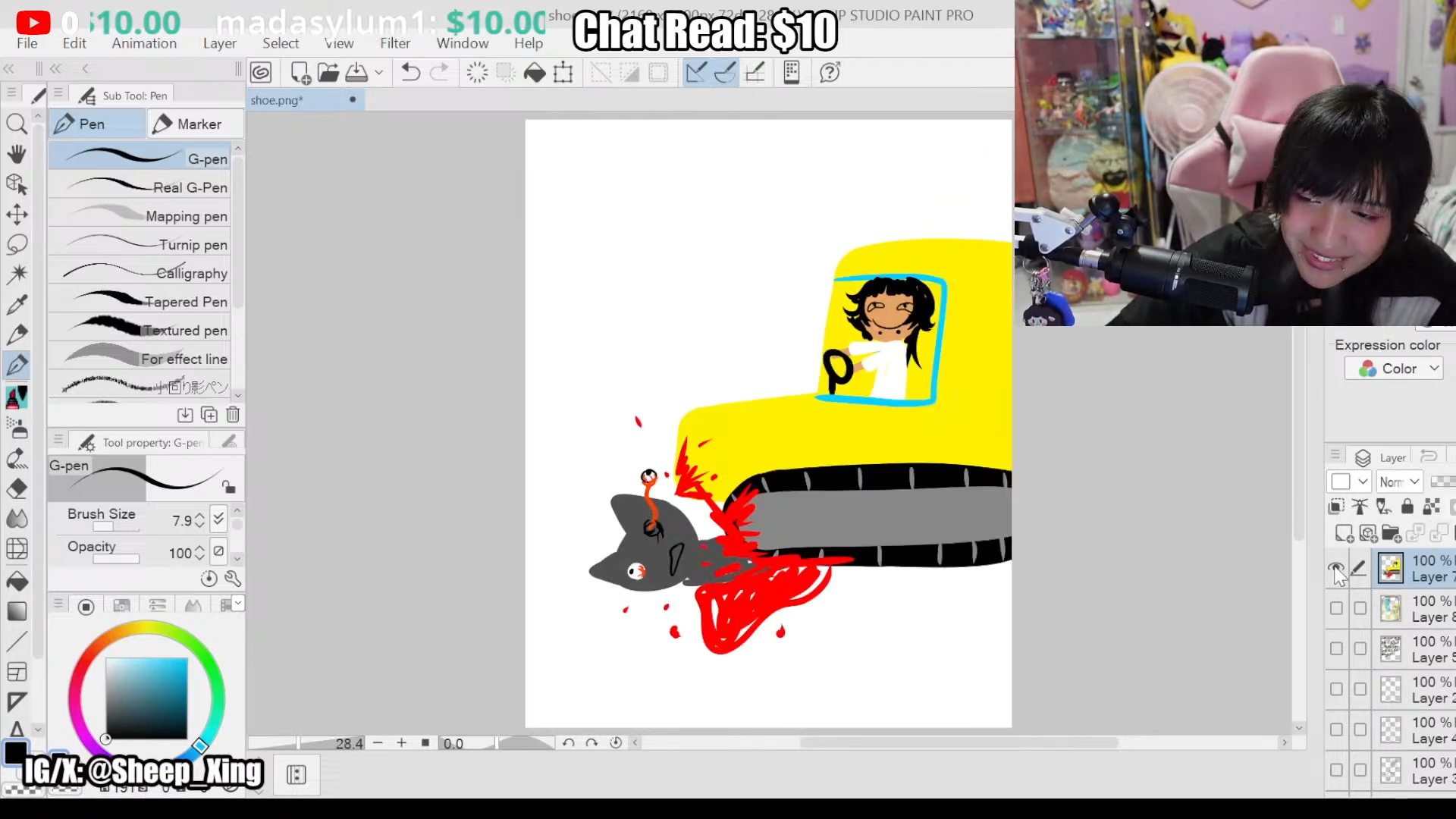This screenshot has width=1456, height=819.
Task: Switch to the Marker tab
Action: click(x=195, y=124)
